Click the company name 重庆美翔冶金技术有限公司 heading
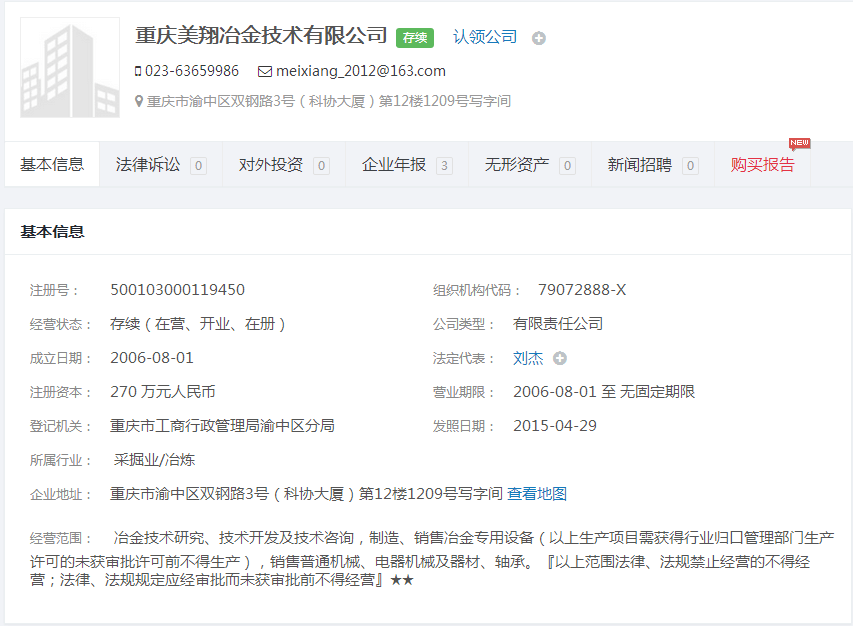This screenshot has height=626, width=853. click(261, 35)
